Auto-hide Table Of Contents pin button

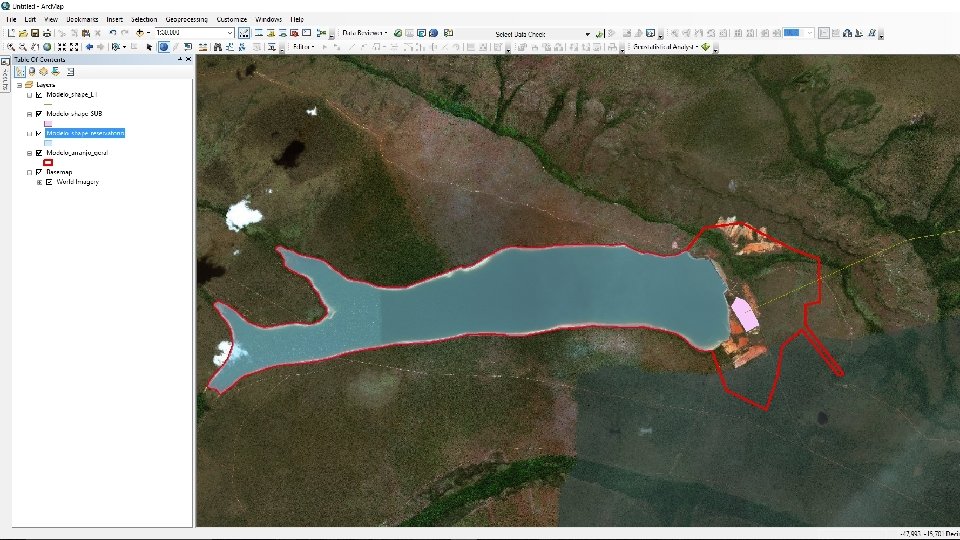[x=180, y=59]
